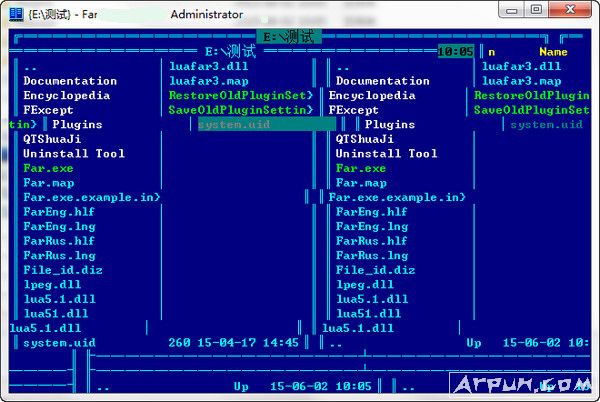Select FarRus.lng in the right panel
Image resolution: width=600 pixels, height=402 pixels.
372,256
